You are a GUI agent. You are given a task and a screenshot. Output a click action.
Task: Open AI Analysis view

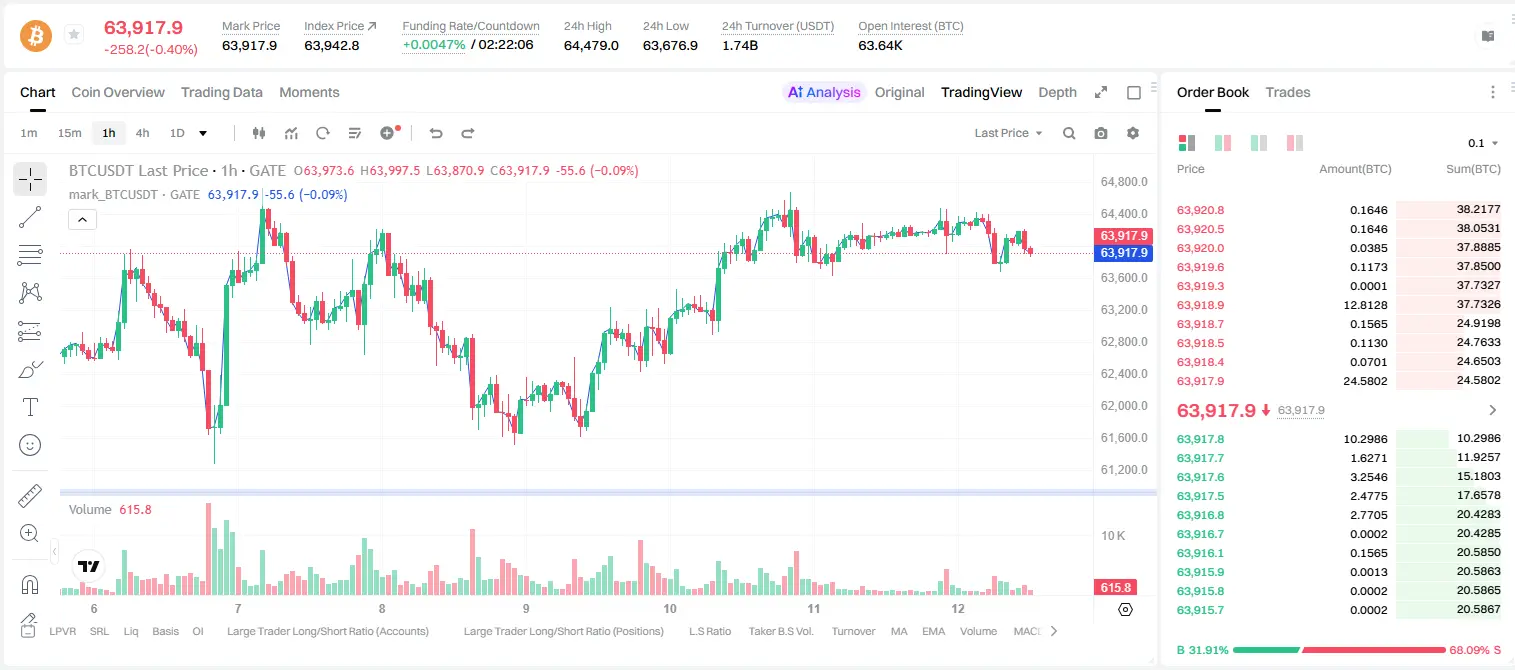[824, 92]
